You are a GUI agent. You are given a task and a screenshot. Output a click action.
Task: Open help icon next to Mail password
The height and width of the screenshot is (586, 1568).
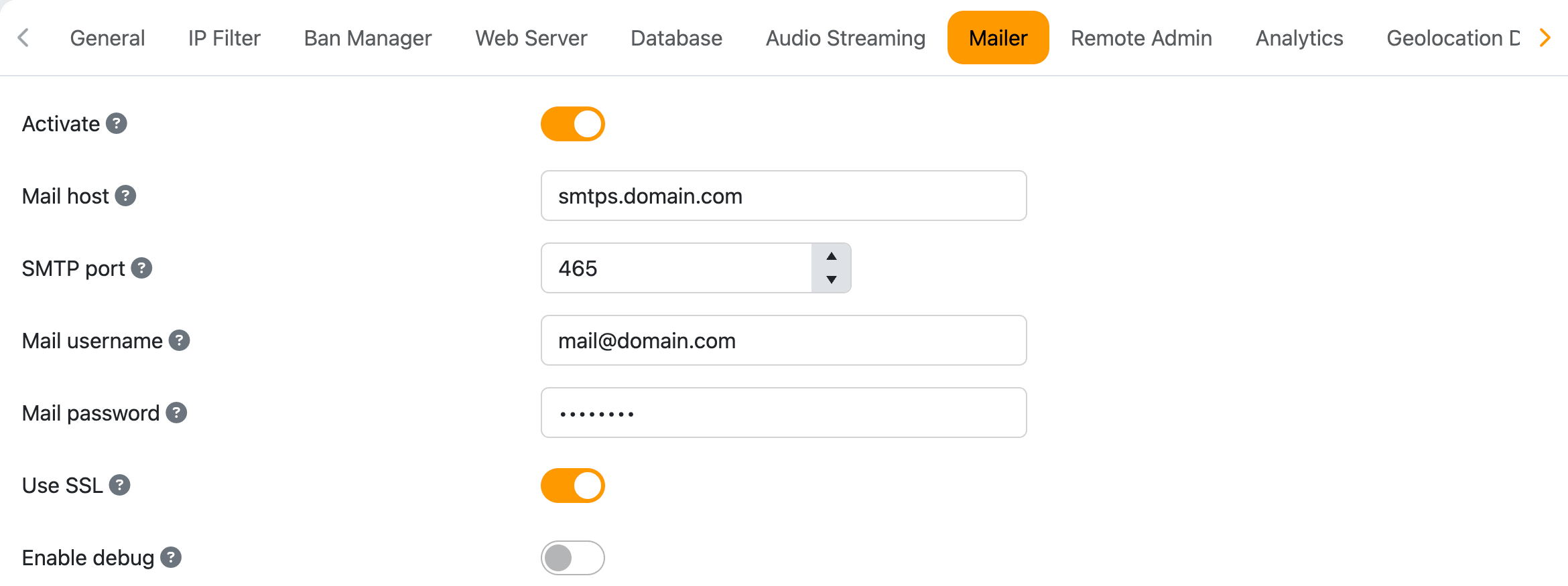click(176, 413)
